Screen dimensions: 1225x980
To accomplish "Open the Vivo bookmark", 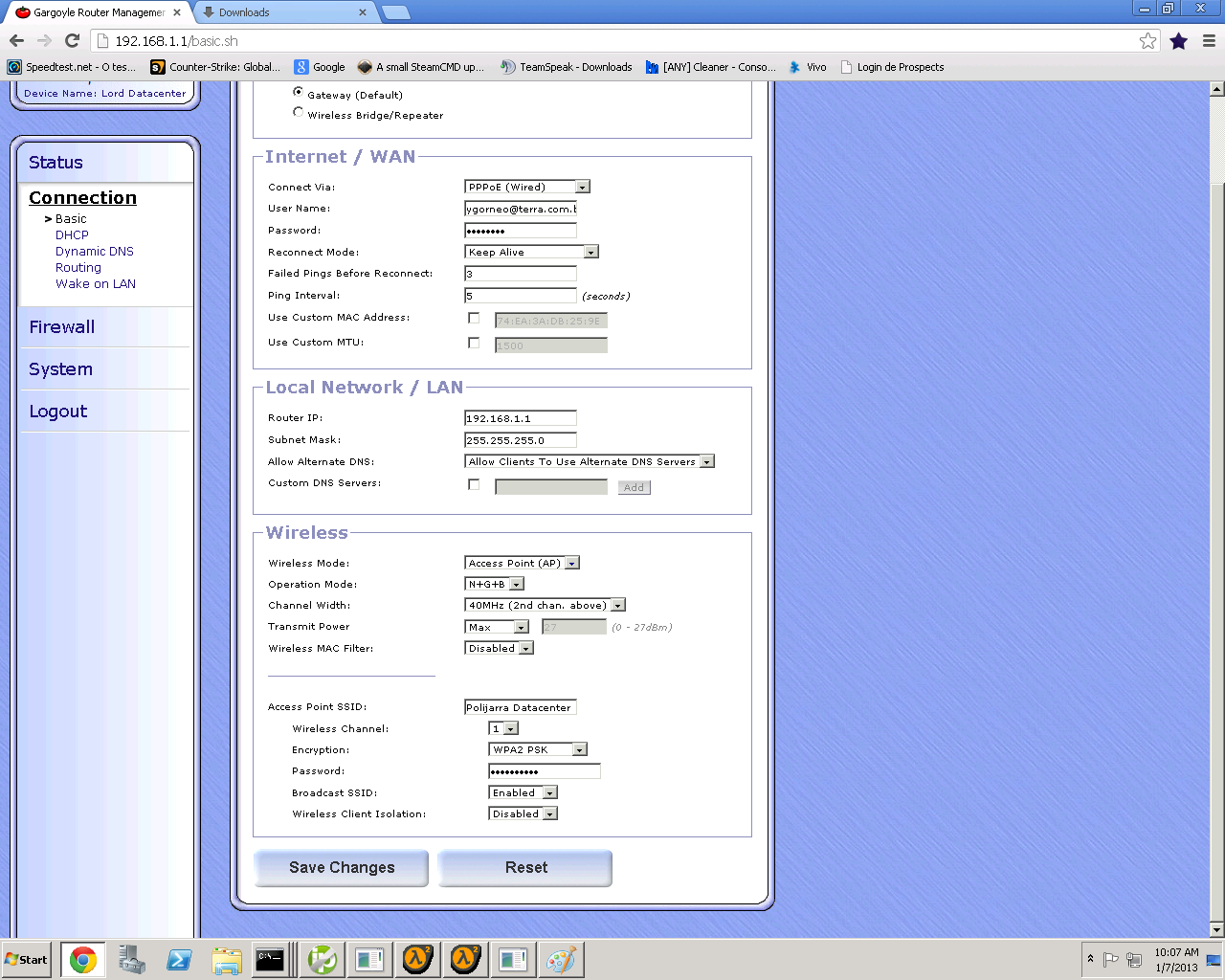I will tap(807, 67).
